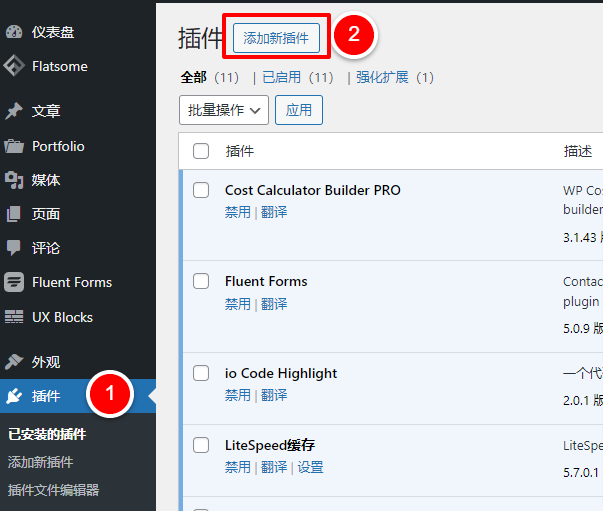The height and width of the screenshot is (511, 603).
Task: Click the UX Blocks grid icon
Action: (x=14, y=317)
